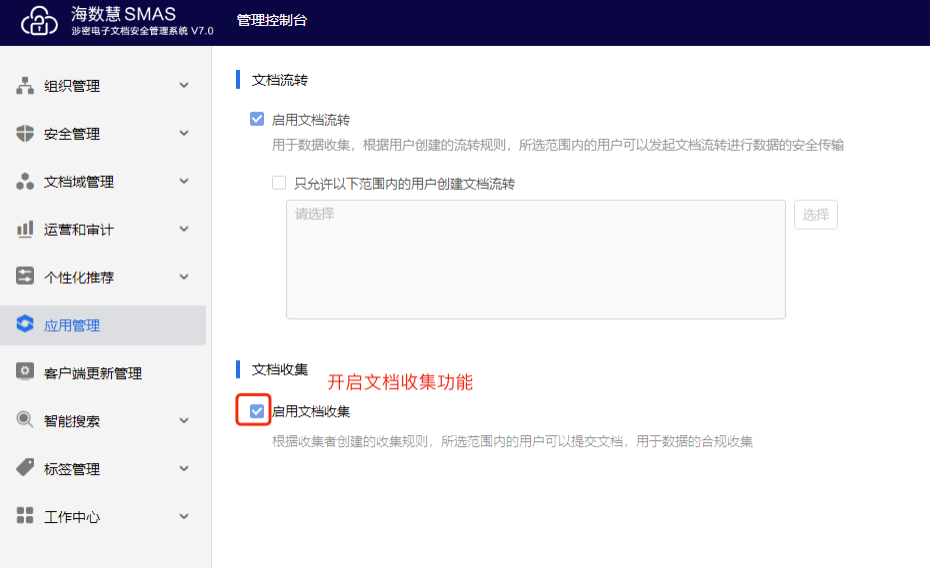Click the 运营和审计 menu label

[x=78, y=230]
